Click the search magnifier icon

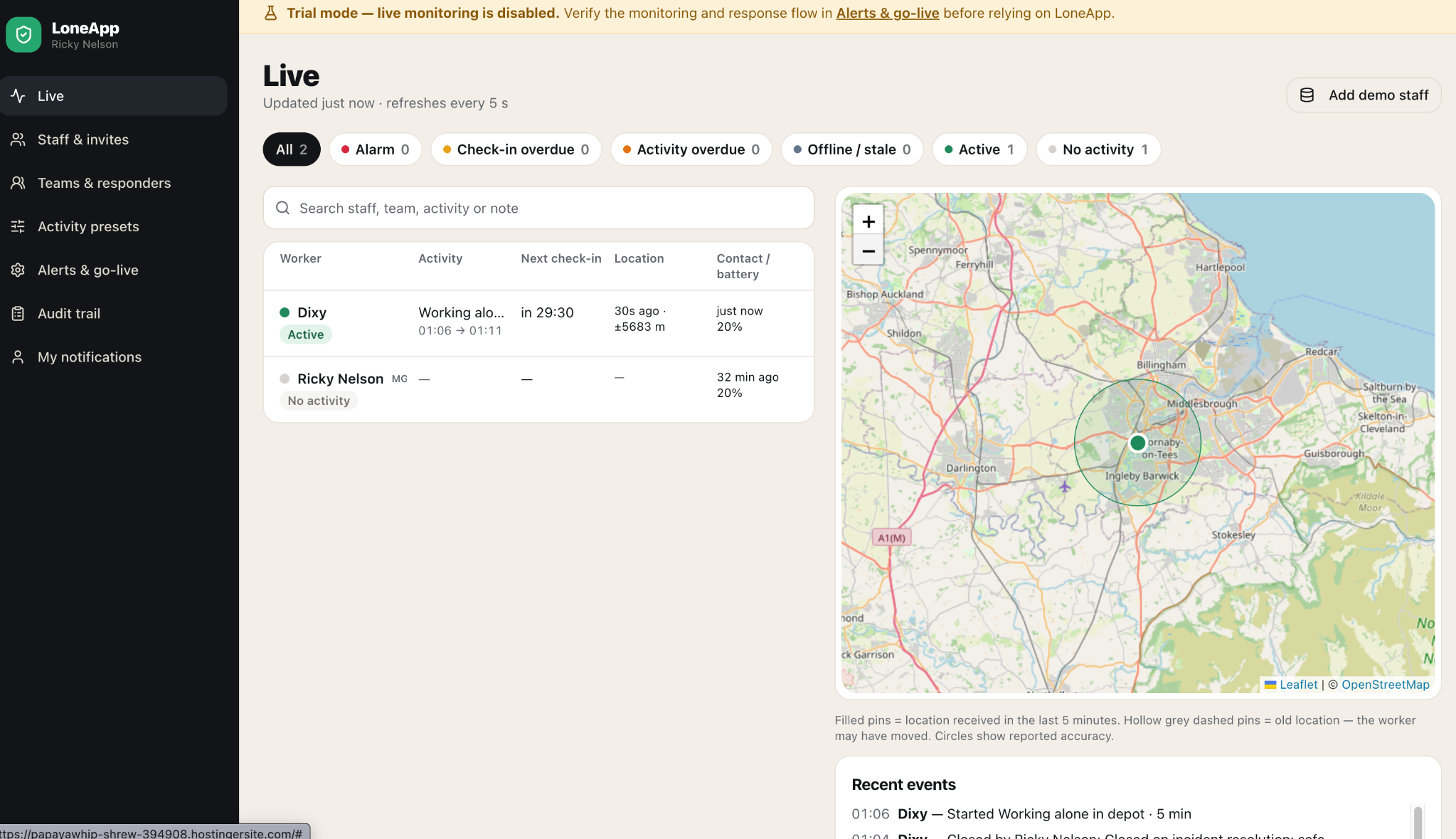[x=282, y=208]
